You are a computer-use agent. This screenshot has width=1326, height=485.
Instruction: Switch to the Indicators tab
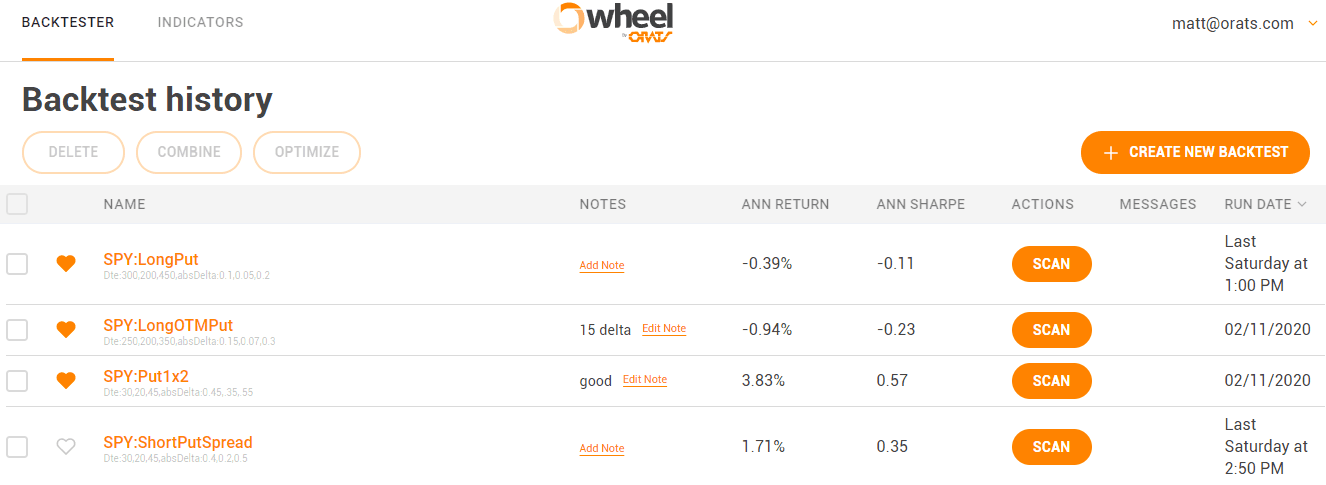pos(200,22)
